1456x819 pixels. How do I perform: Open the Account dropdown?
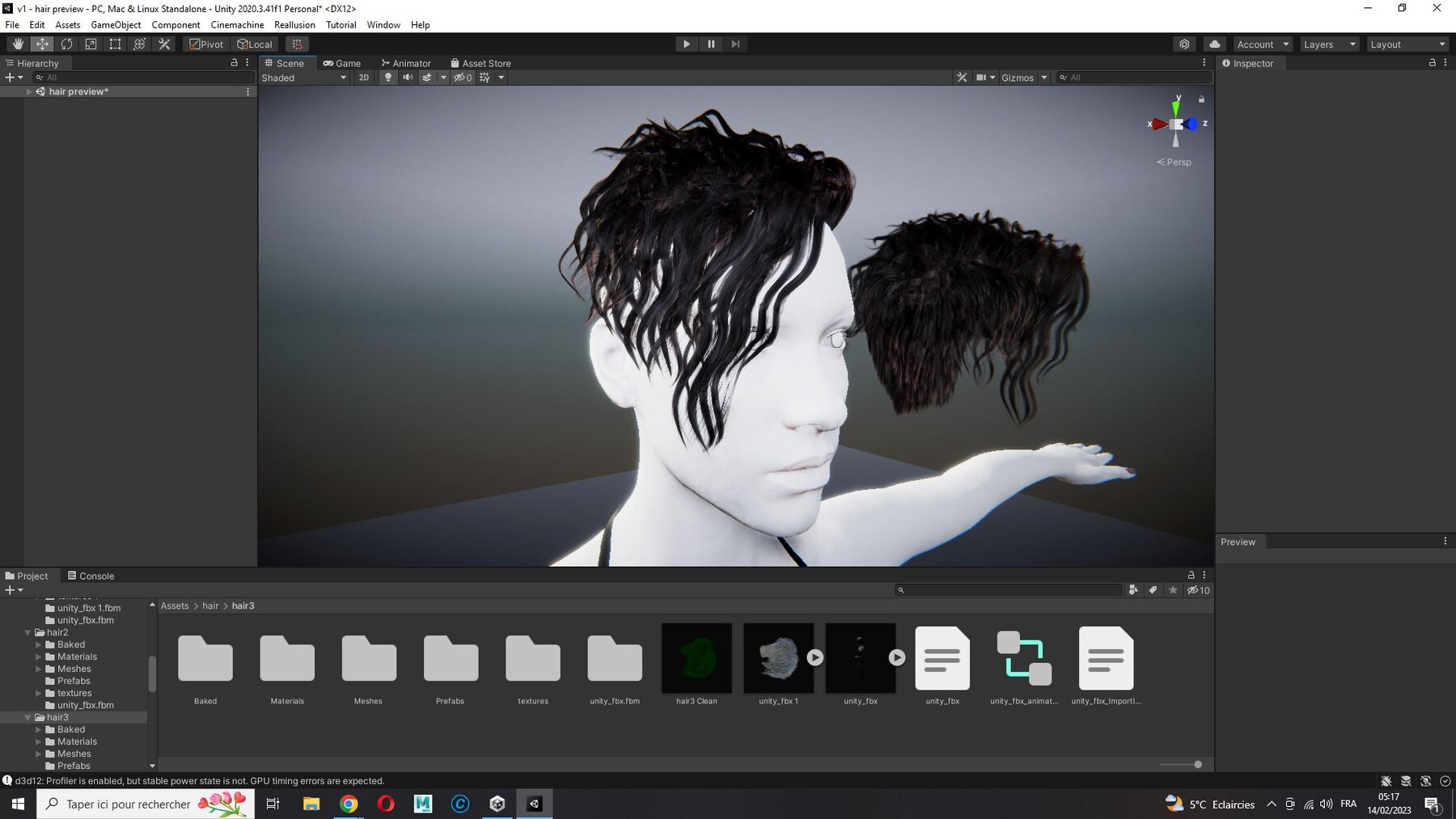tap(1262, 44)
